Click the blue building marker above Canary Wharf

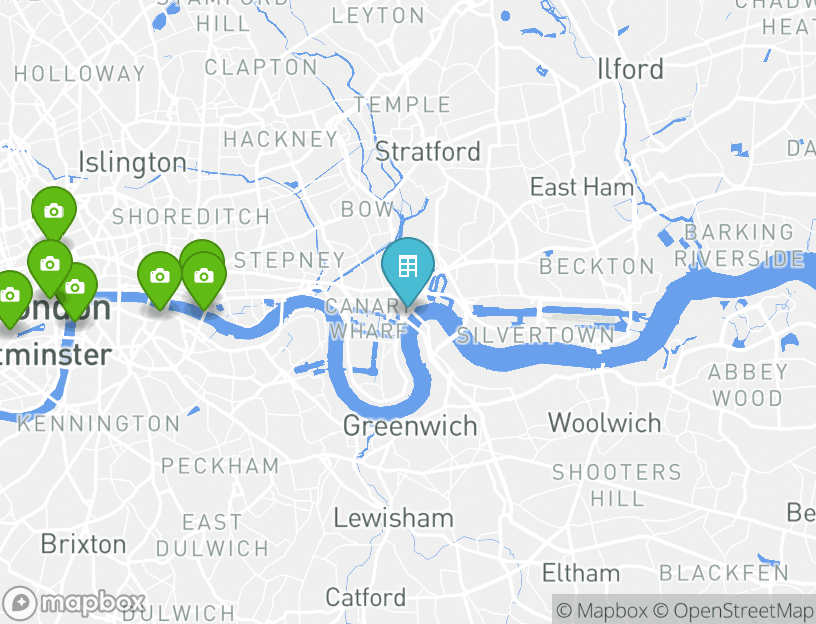pyautogui.click(x=408, y=270)
